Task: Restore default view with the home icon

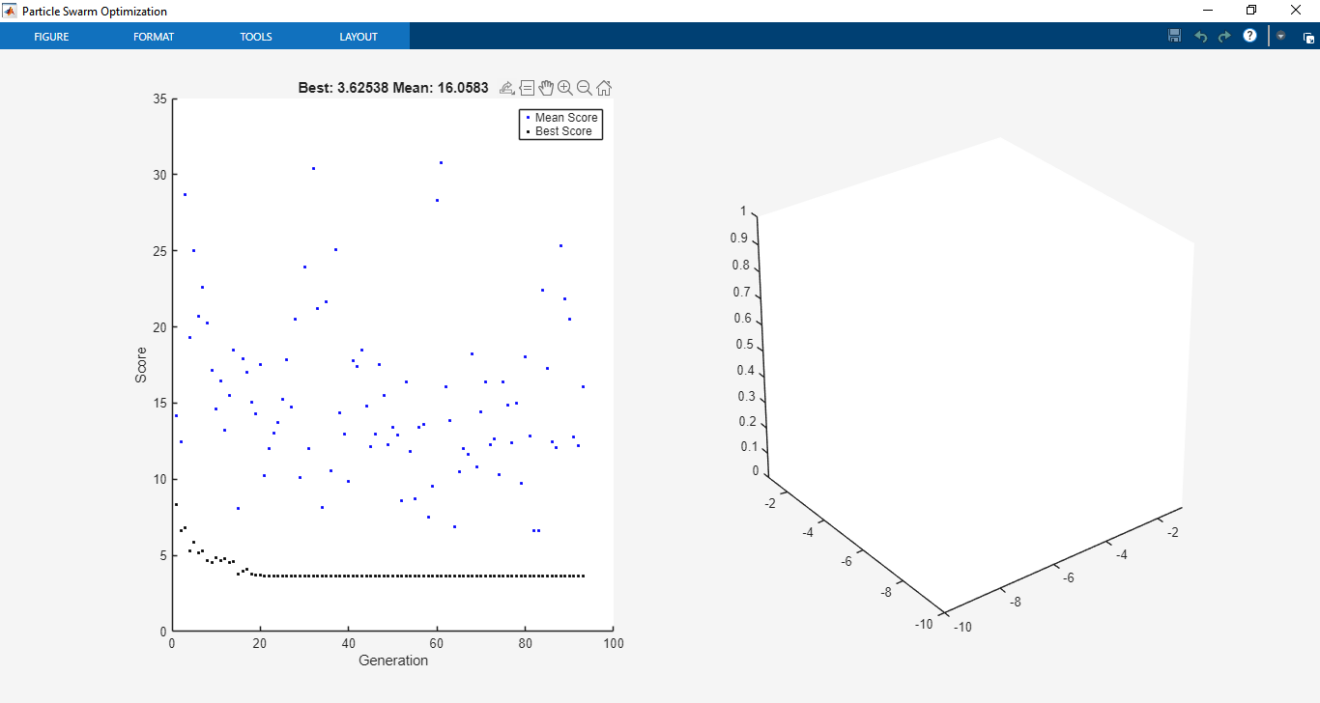Action: 603,87
